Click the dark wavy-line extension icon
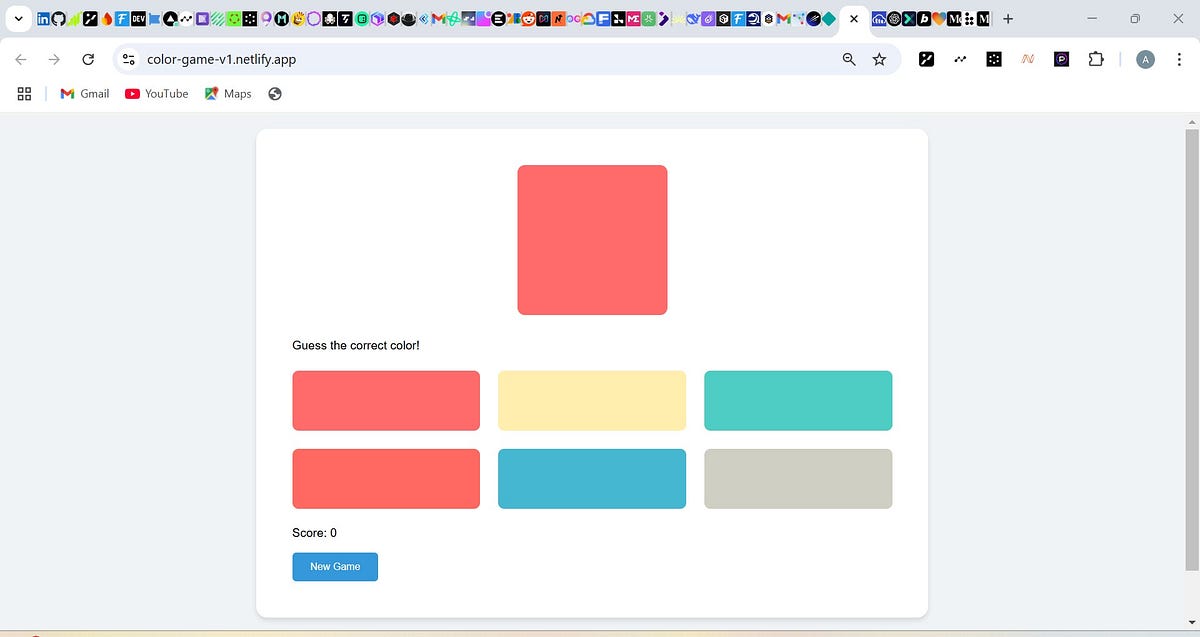The image size is (1200, 637). [x=960, y=59]
